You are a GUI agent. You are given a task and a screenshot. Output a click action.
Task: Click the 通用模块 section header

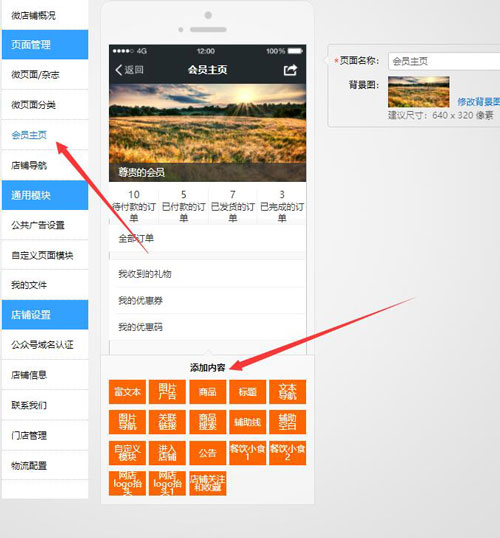(x=45, y=195)
